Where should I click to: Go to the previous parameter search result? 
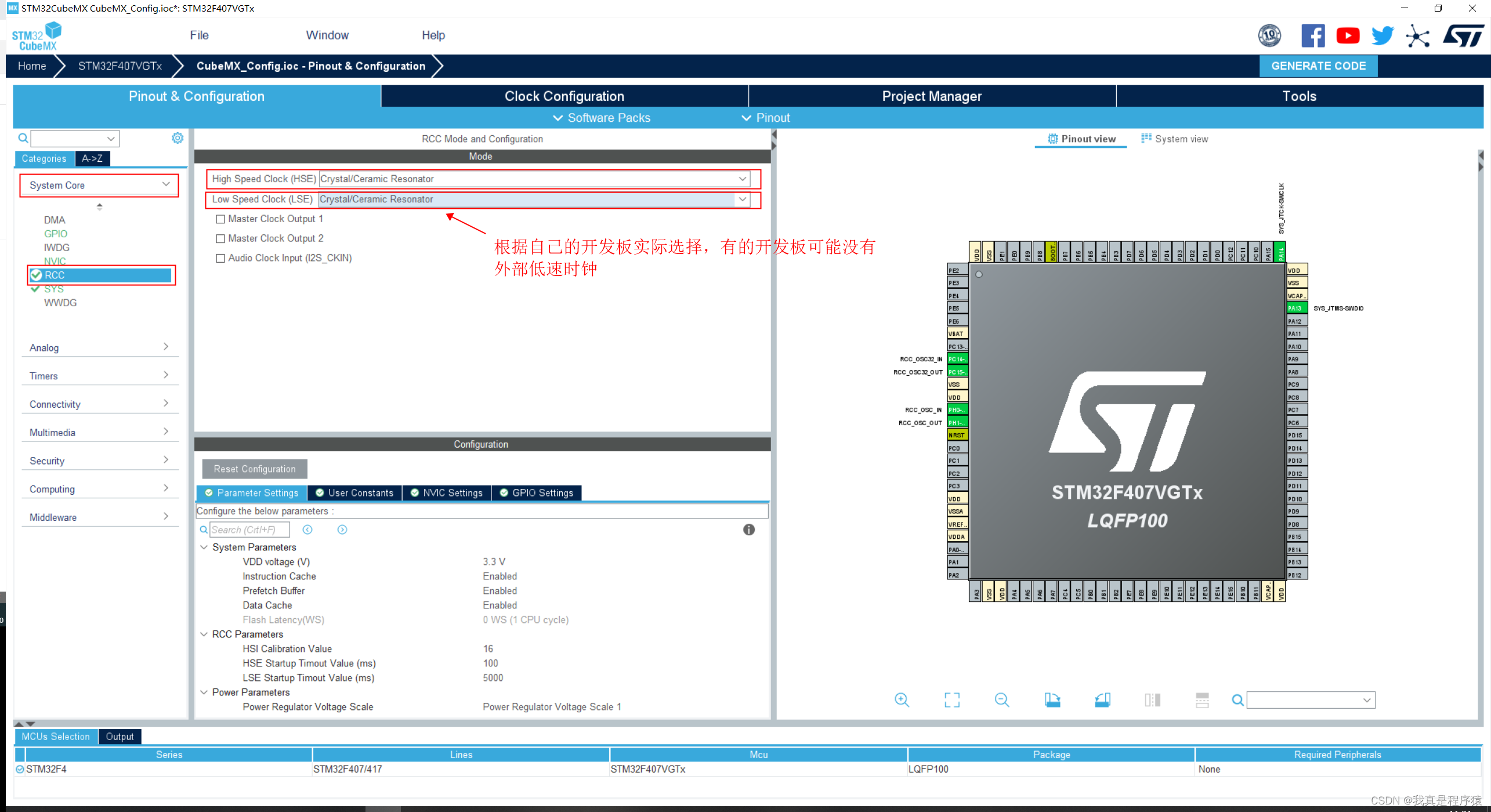tap(307, 530)
